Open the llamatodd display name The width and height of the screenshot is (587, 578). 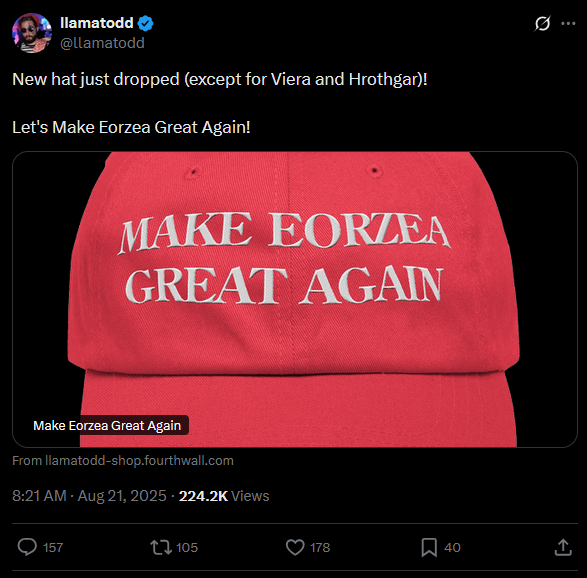[x=97, y=23]
